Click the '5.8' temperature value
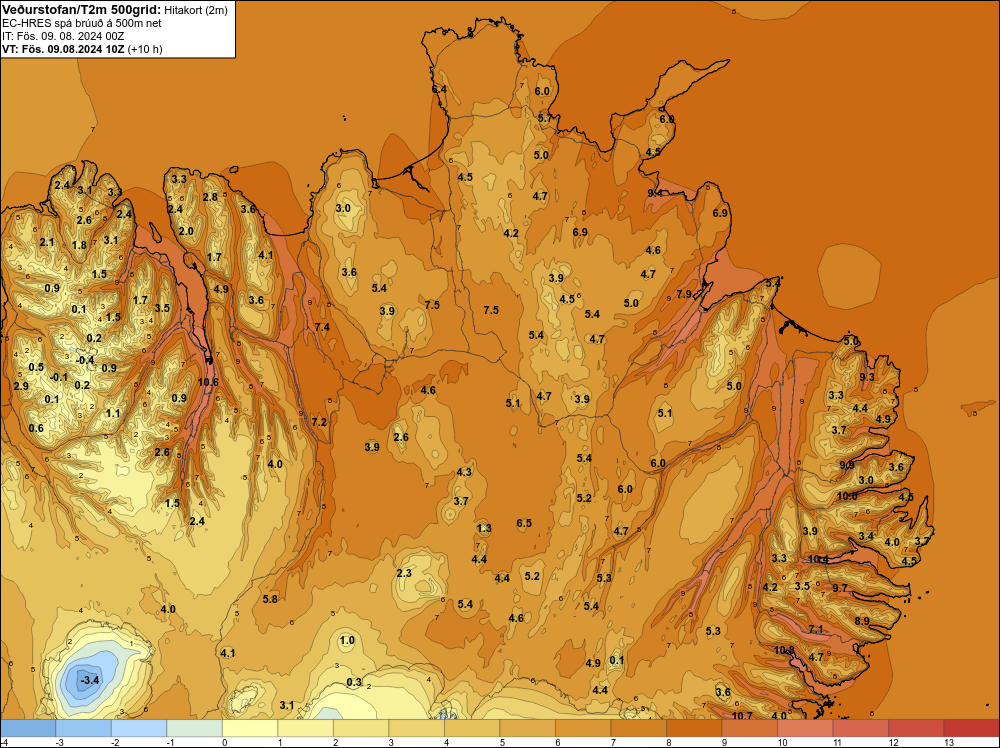Image resolution: width=1000 pixels, height=748 pixels. [x=270, y=599]
